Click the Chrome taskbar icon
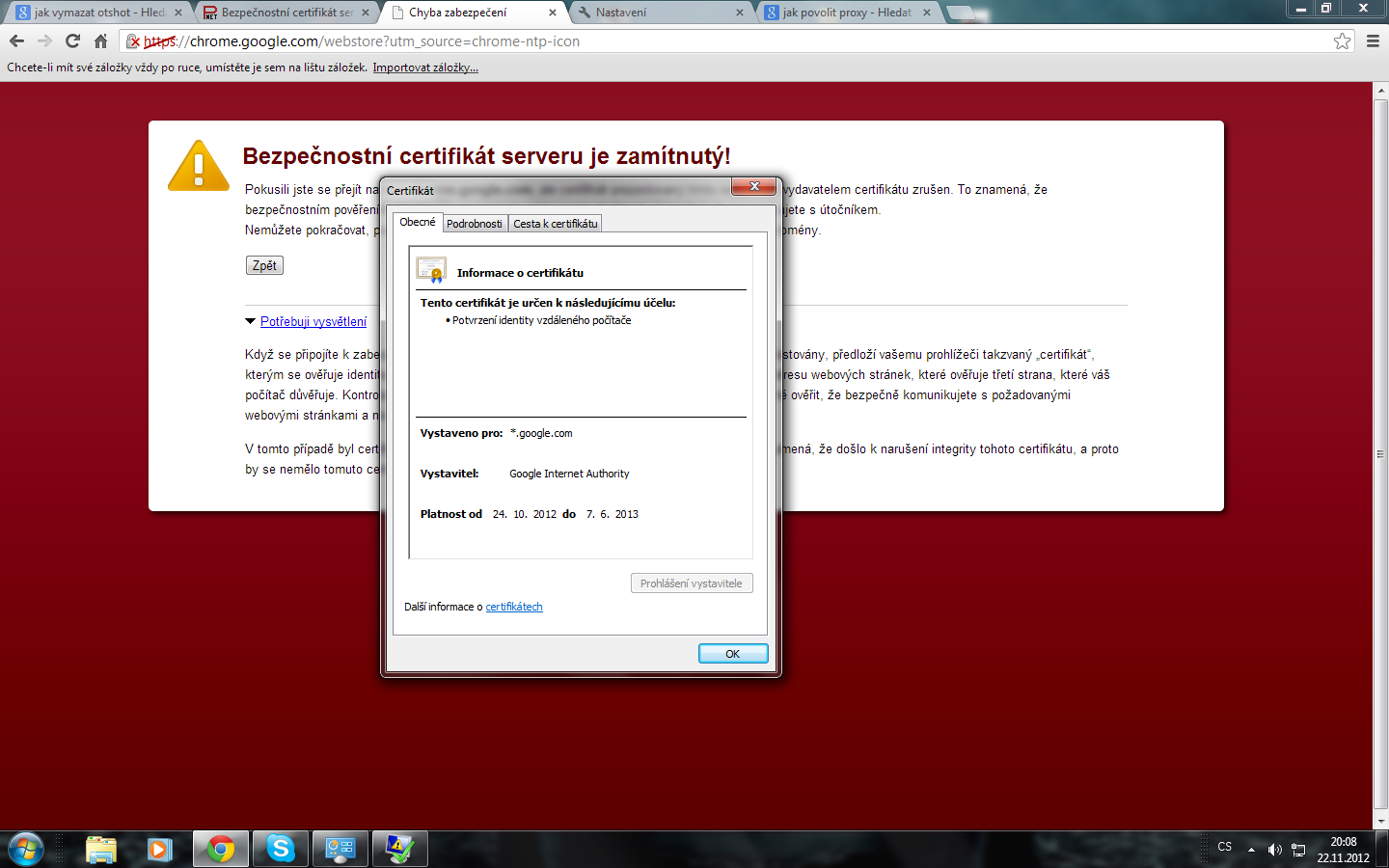This screenshot has height=868, width=1389. (x=221, y=850)
